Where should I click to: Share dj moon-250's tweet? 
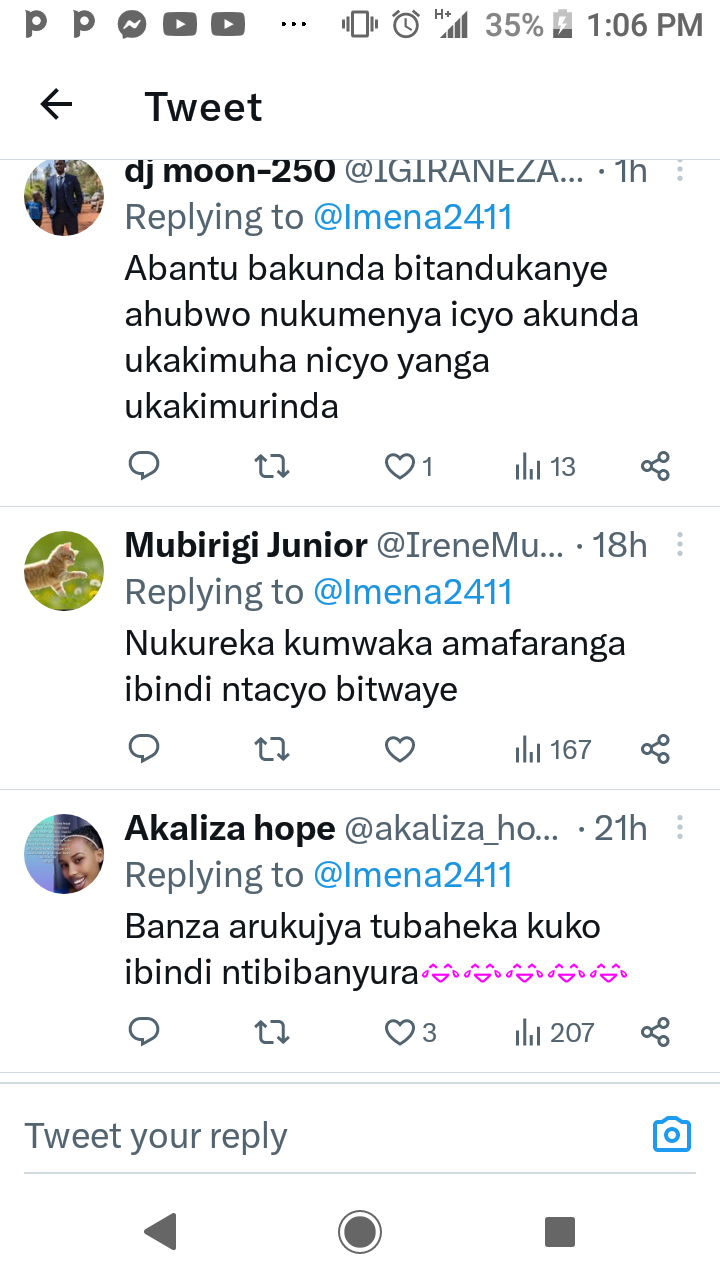point(655,466)
